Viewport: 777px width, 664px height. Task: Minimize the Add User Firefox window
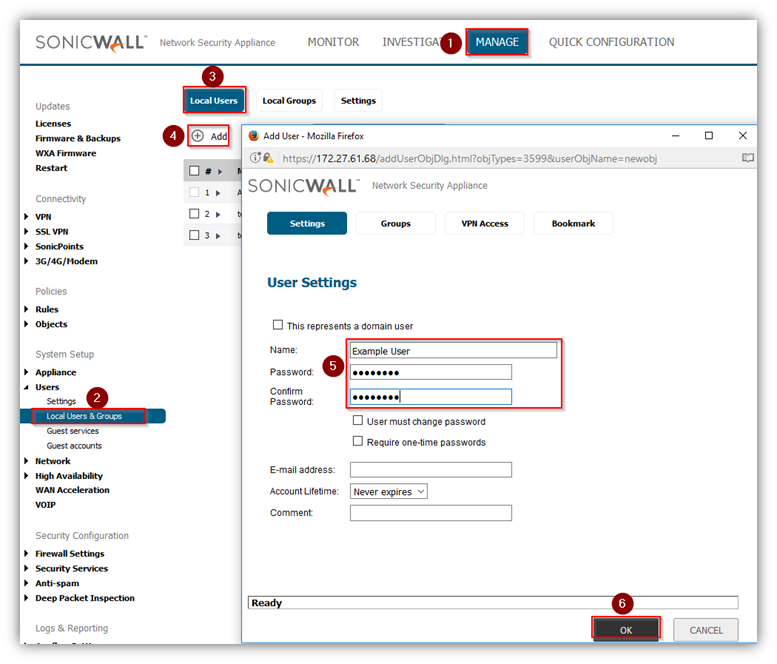(x=675, y=135)
